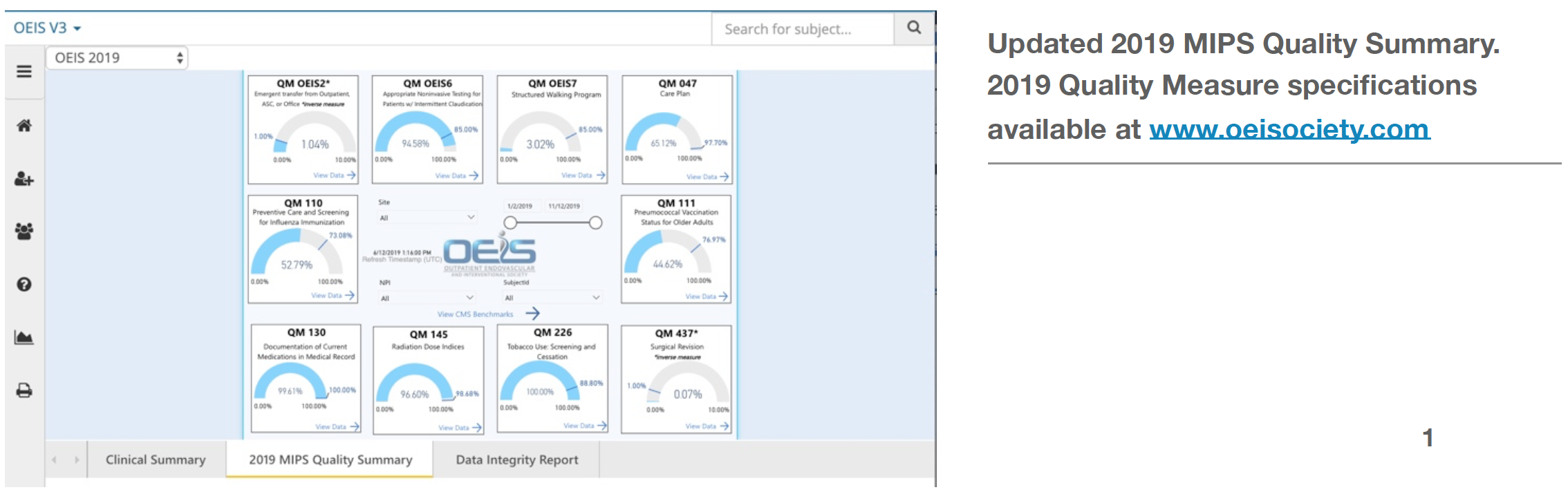Click View Data on QM 111 card

(707, 296)
